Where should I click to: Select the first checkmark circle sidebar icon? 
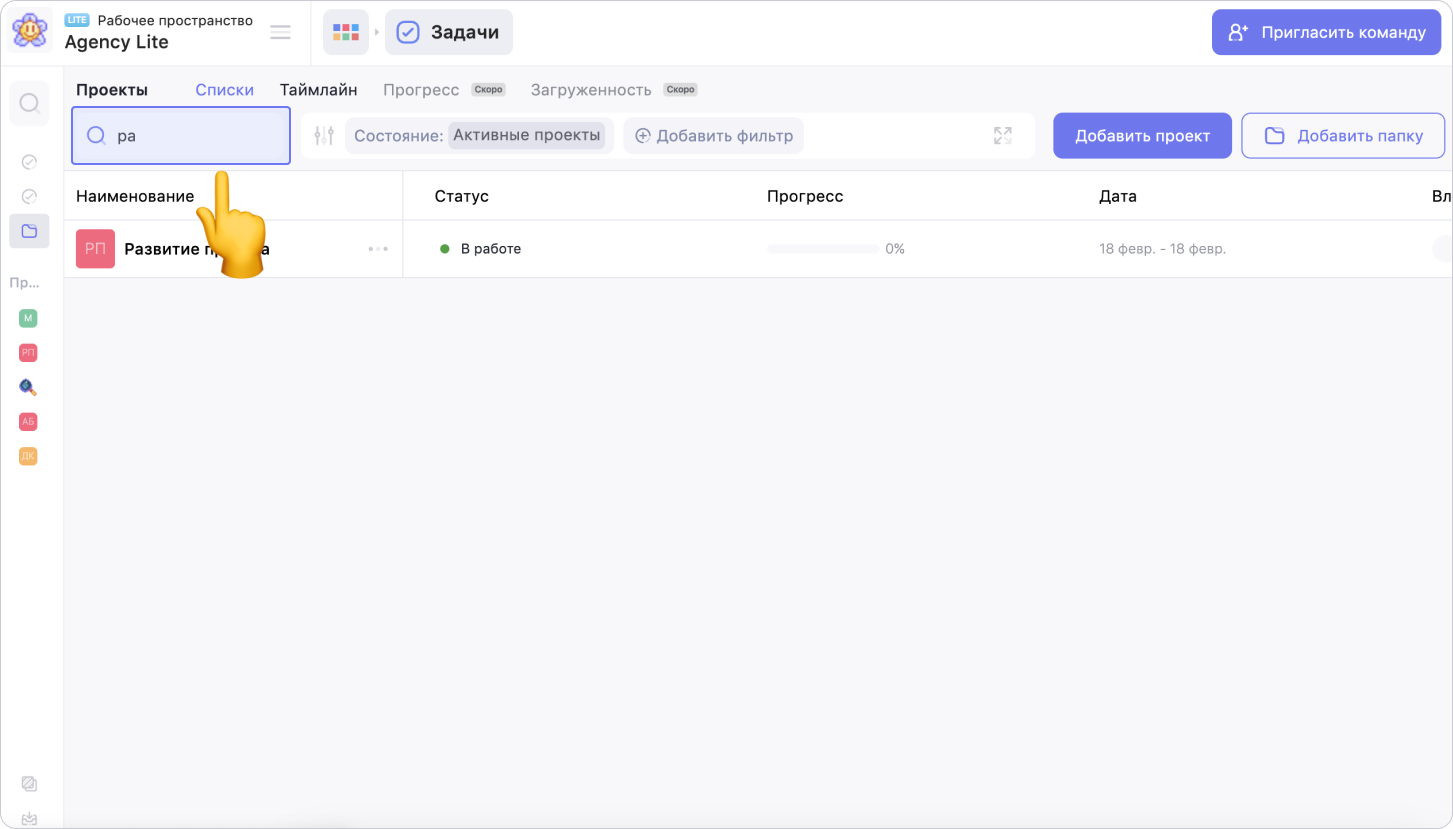[30, 162]
